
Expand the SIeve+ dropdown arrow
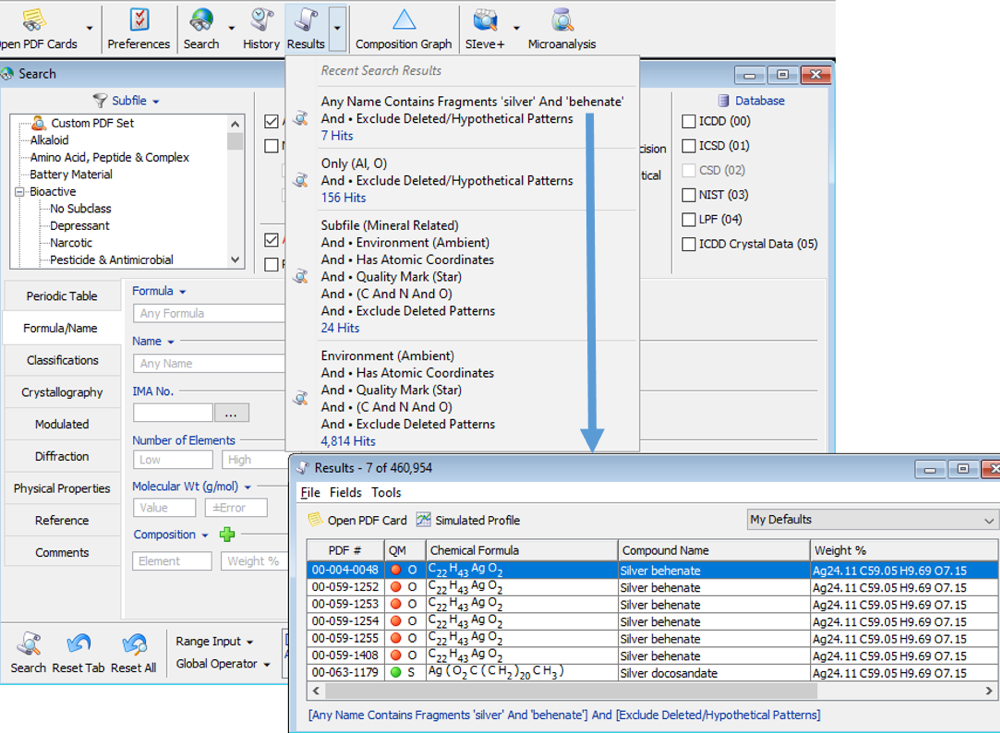coord(517,28)
